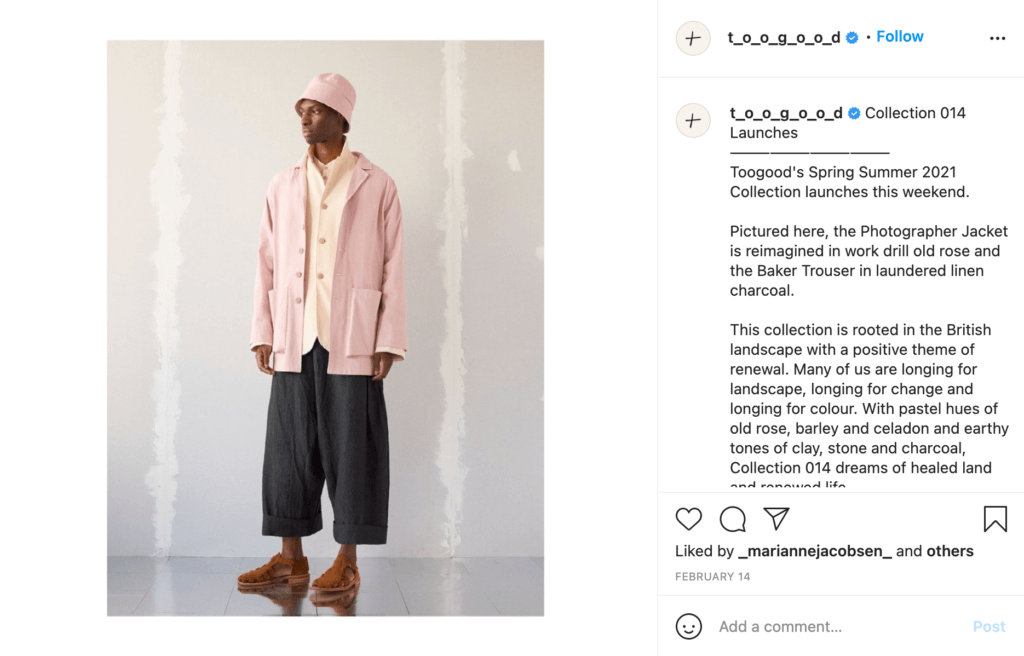The height and width of the screenshot is (656, 1024).
Task: Click the verified badge in the post header
Action: click(x=852, y=38)
